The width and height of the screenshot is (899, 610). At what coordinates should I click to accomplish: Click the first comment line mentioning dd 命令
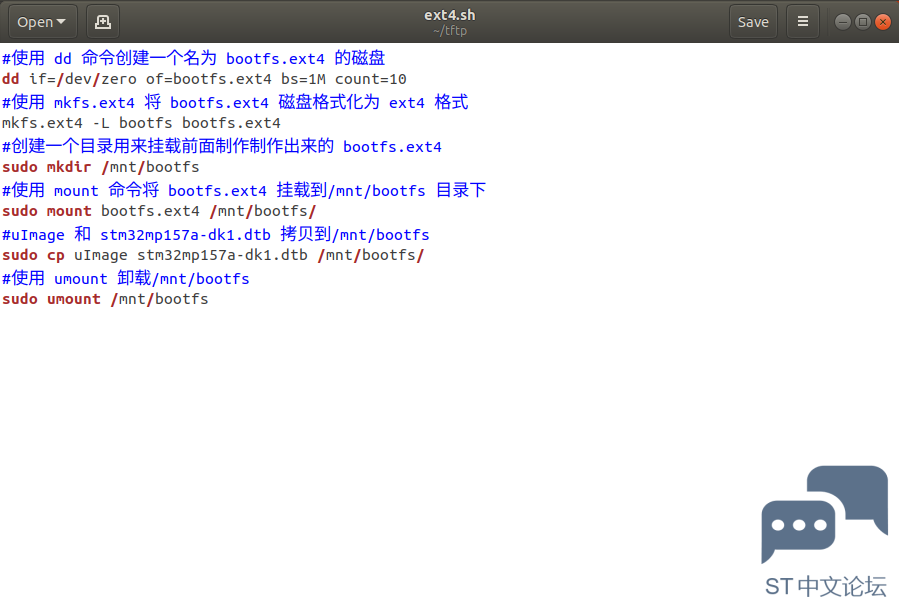click(193, 58)
